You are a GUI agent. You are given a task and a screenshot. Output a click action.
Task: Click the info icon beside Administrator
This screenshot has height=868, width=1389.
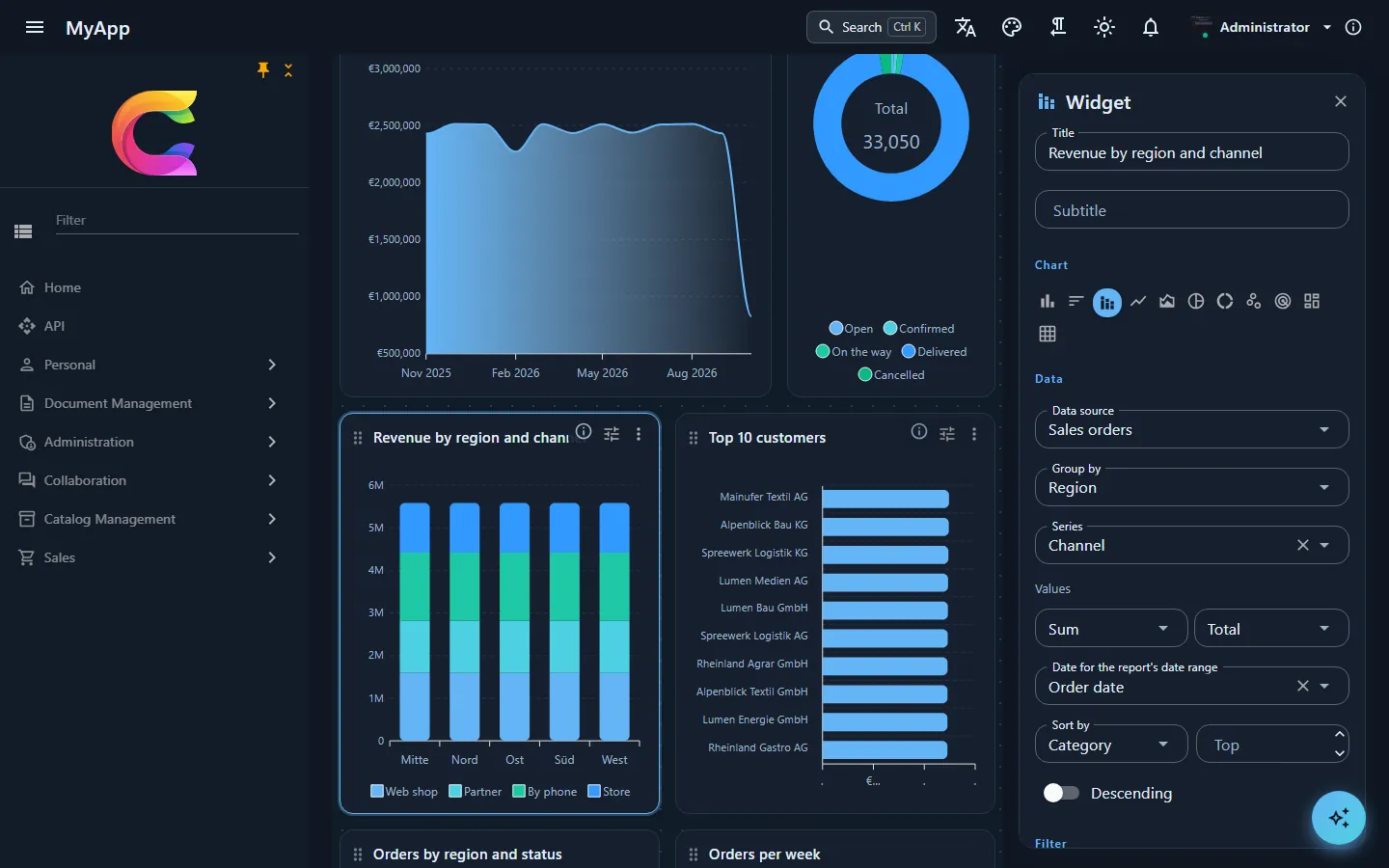(1353, 27)
